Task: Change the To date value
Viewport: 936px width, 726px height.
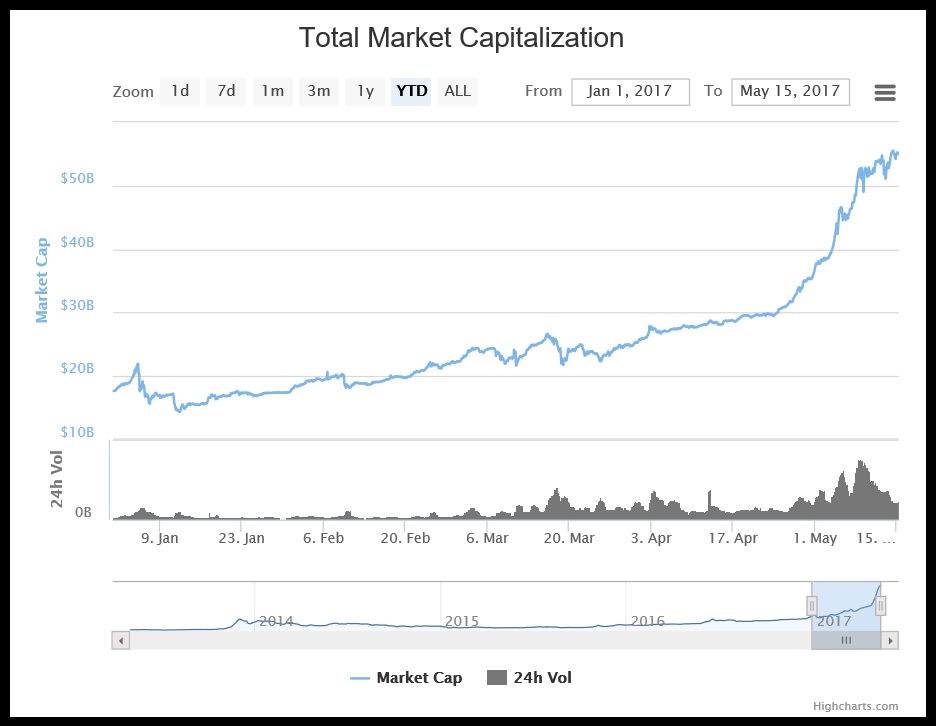Action: click(x=790, y=91)
